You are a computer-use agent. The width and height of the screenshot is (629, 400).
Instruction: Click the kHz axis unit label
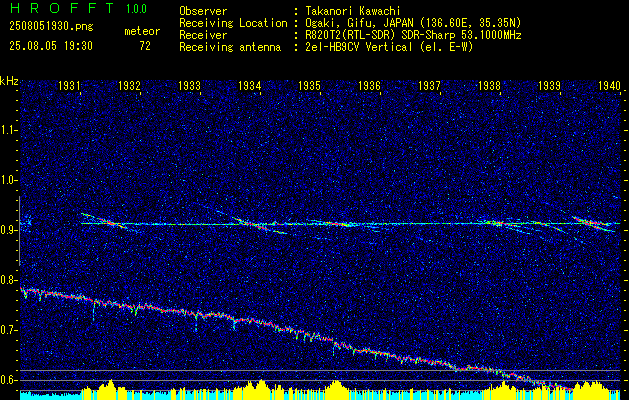tap(9, 81)
